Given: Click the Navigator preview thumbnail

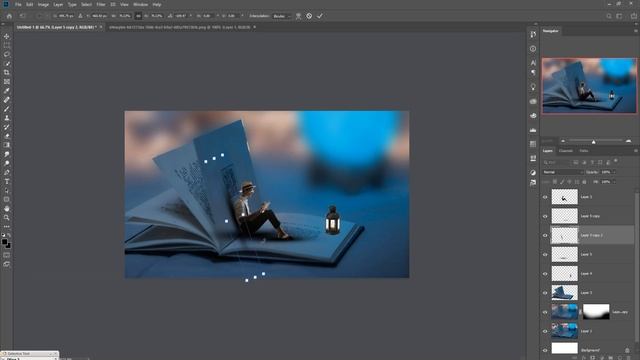Looking at the screenshot, I should tap(589, 85).
